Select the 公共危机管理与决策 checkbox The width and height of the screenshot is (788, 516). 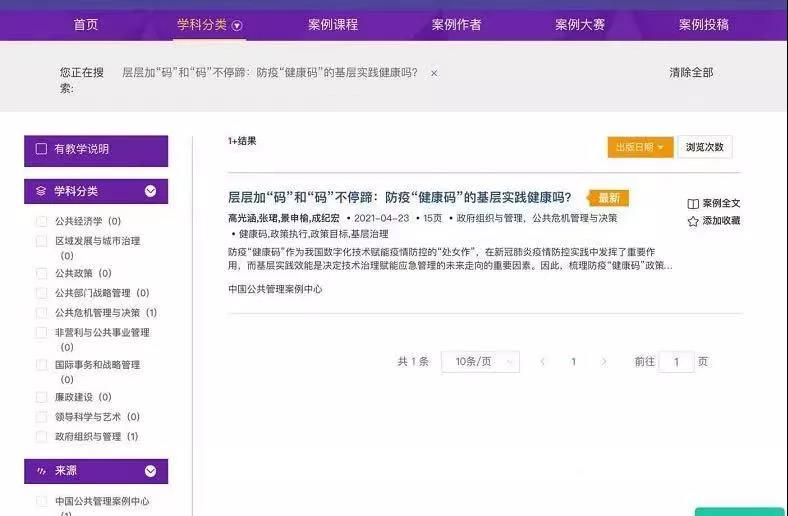[41, 313]
